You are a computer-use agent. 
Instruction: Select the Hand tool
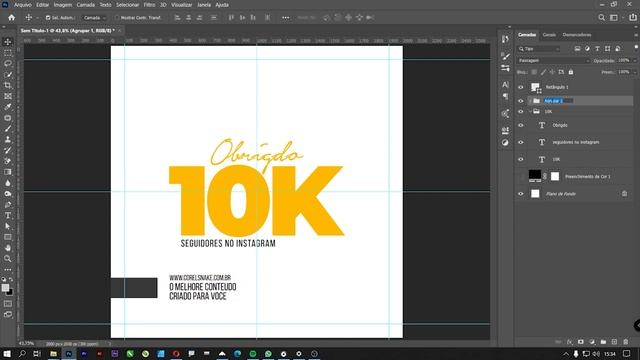point(8,248)
